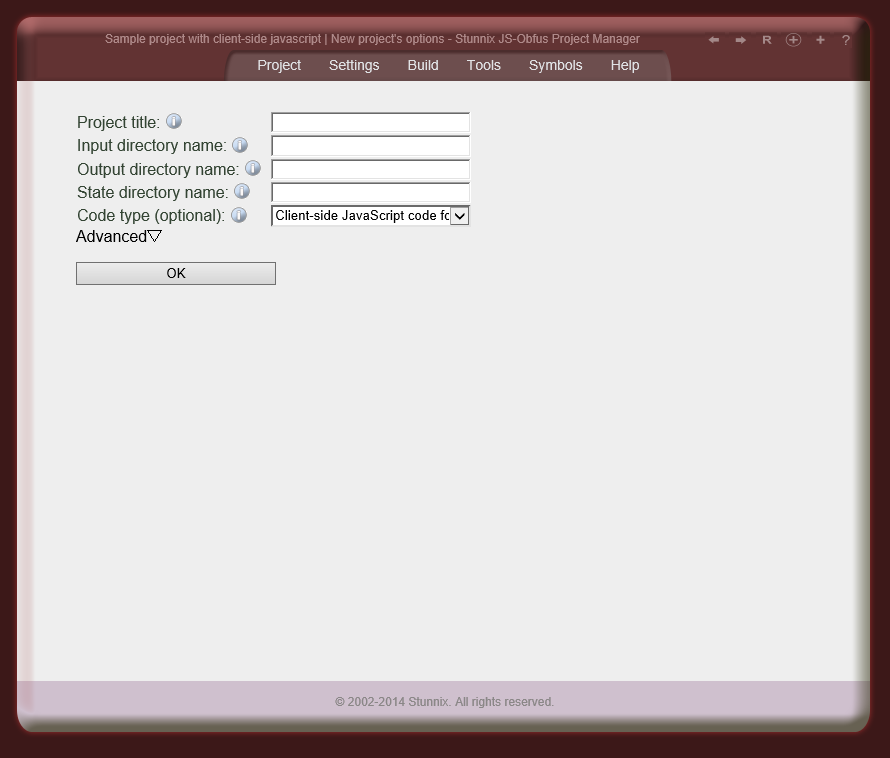Image resolution: width=890 pixels, height=758 pixels.
Task: Click info icon beside Output directory name
Action: pyautogui.click(x=253, y=168)
